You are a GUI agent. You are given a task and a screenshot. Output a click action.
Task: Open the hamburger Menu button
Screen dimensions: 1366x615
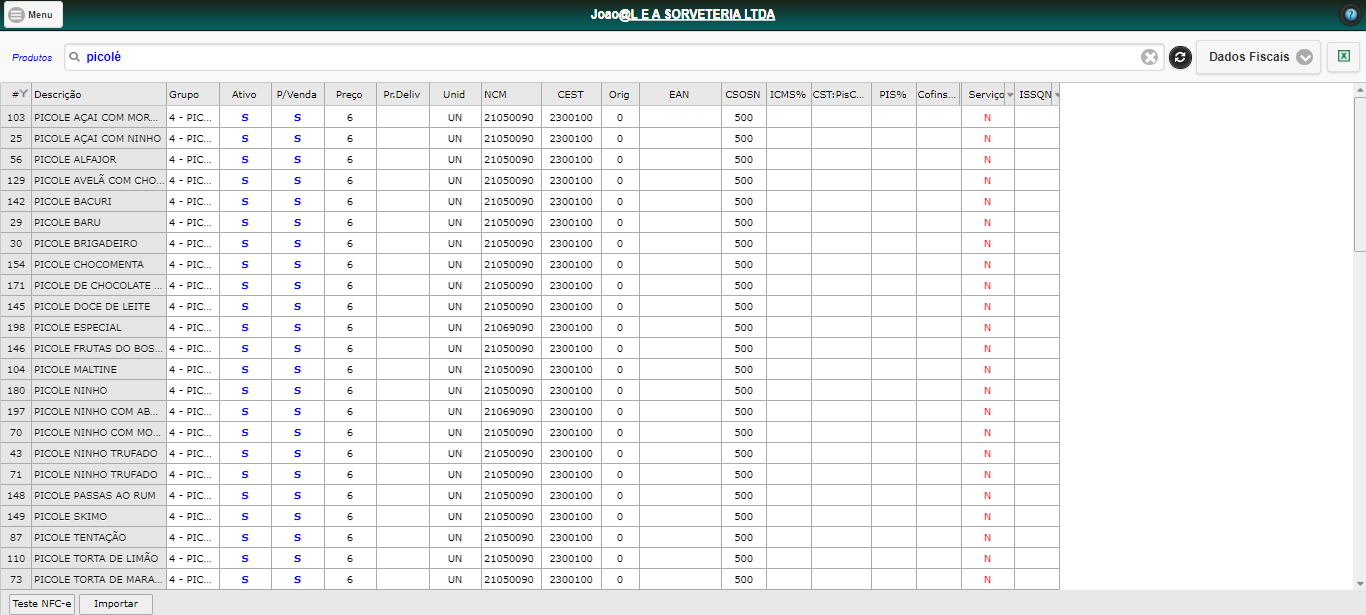(x=34, y=15)
